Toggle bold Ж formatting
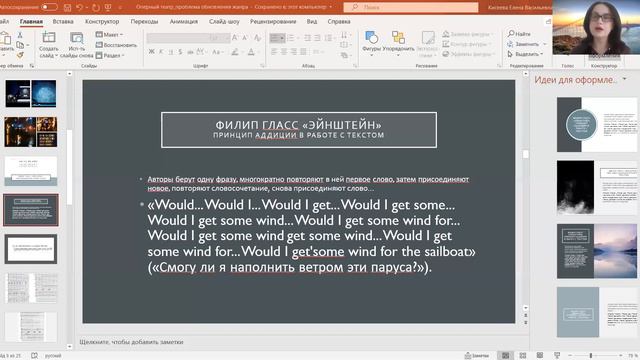The image size is (640, 360). pos(151,52)
